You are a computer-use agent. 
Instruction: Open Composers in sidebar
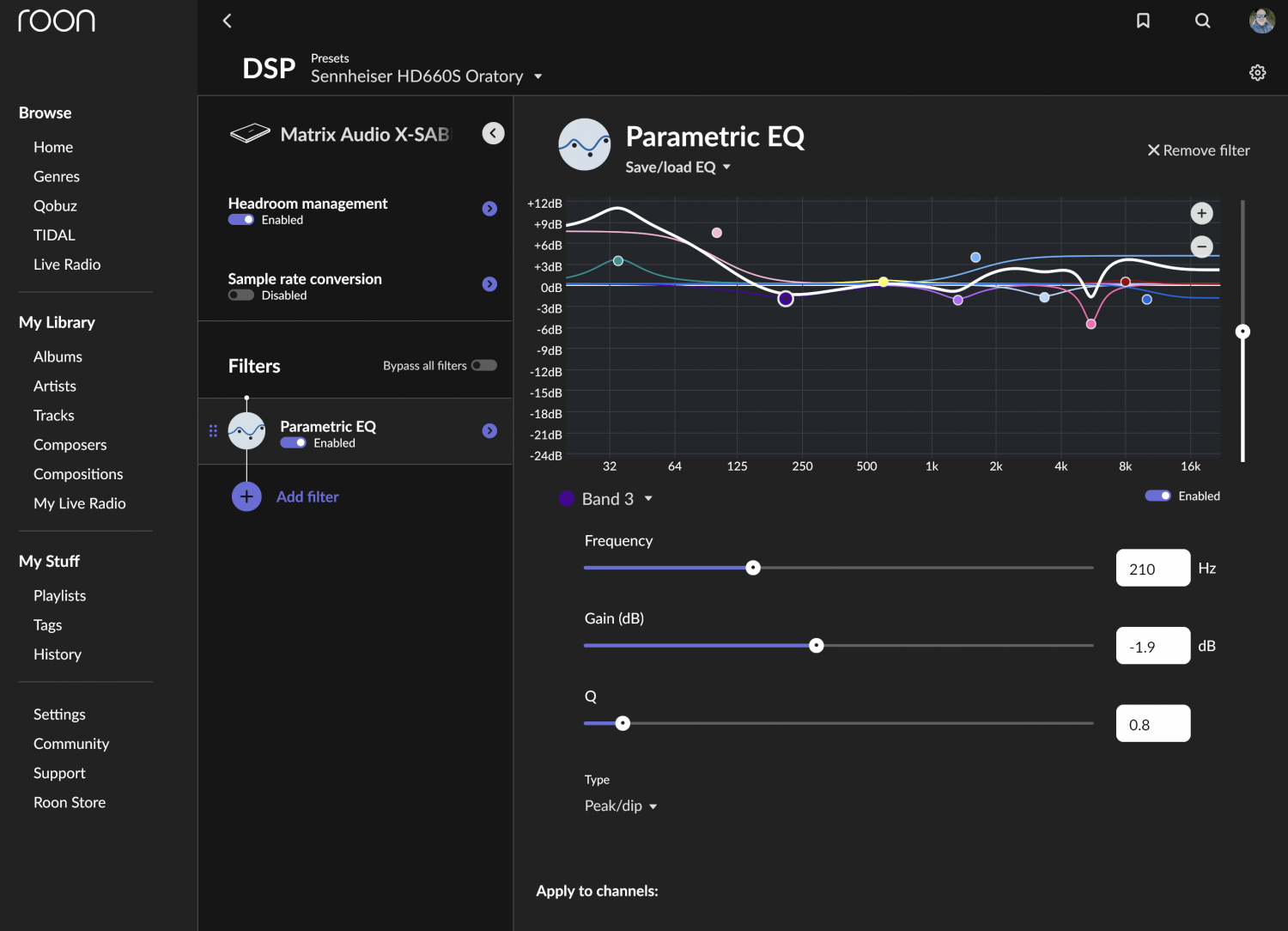pyautogui.click(x=70, y=445)
